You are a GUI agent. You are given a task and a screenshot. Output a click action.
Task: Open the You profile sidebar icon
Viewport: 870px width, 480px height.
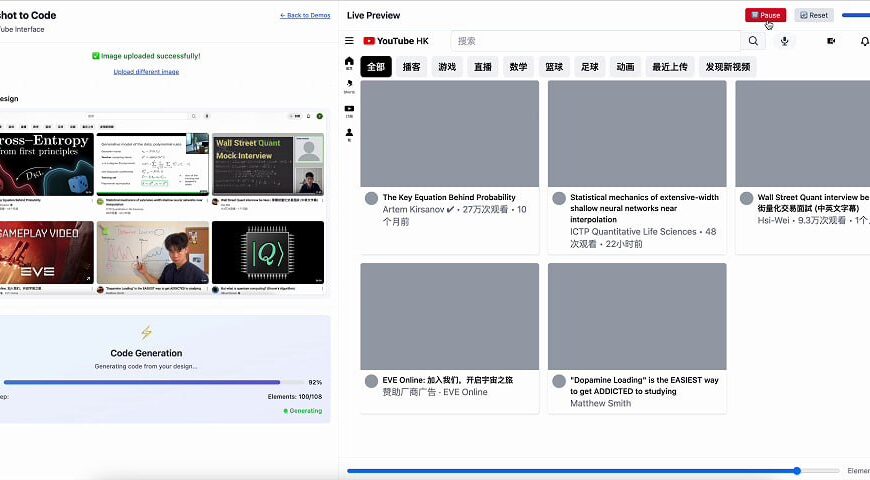(x=349, y=135)
